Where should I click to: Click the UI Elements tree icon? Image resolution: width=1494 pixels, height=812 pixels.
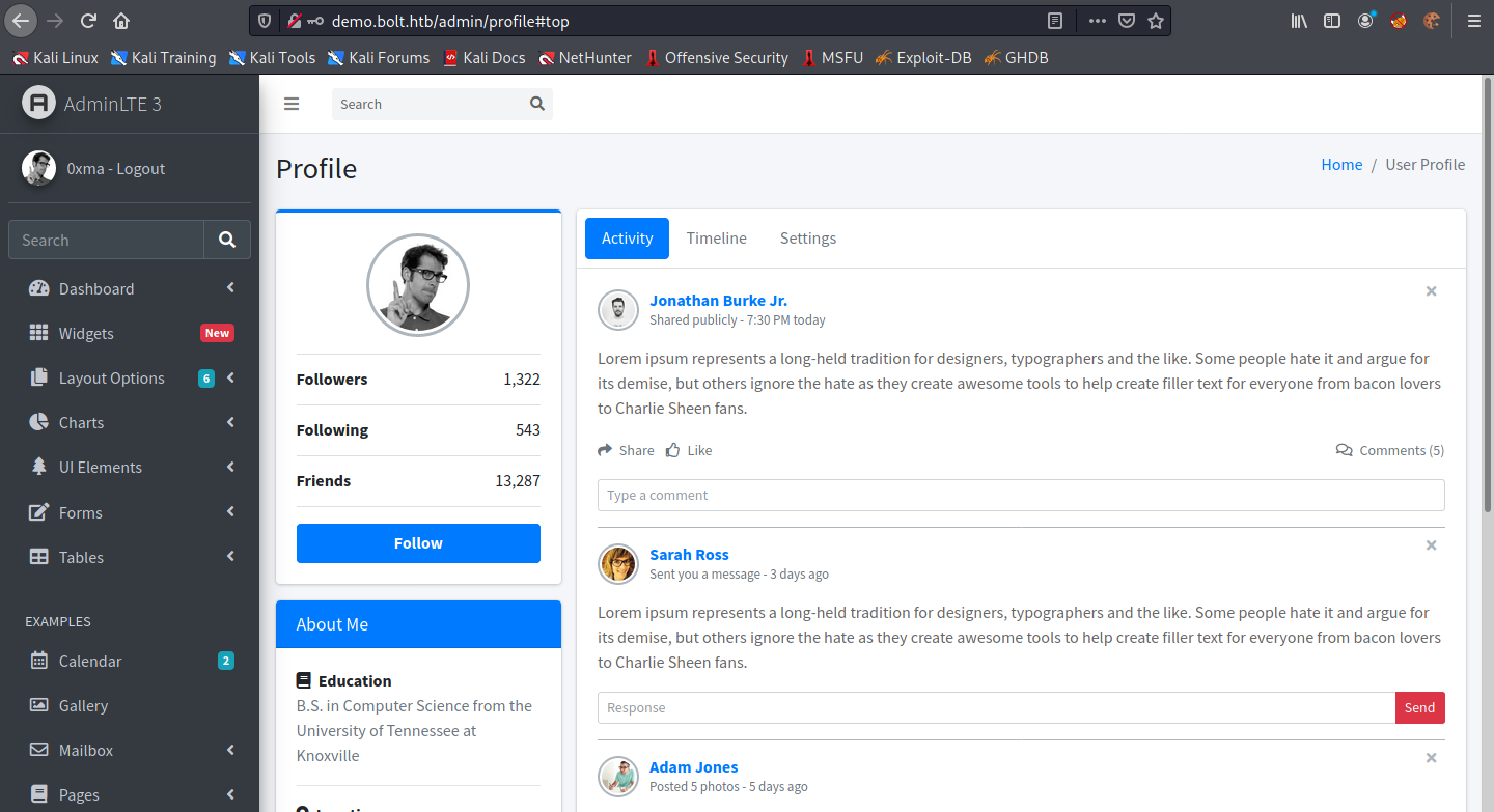click(x=39, y=467)
